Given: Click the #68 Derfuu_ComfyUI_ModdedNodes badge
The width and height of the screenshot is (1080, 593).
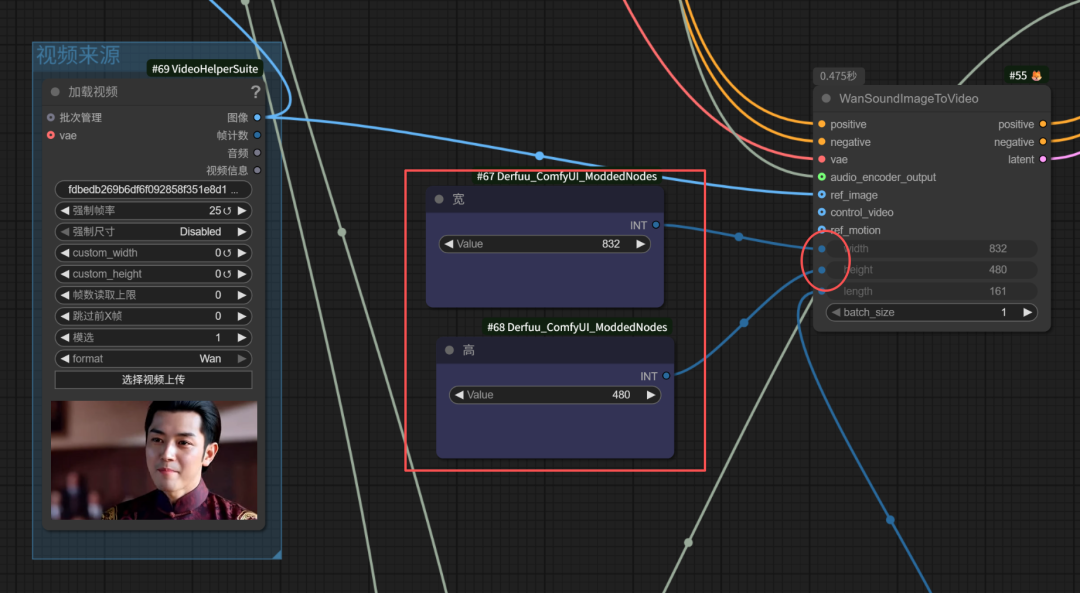Looking at the screenshot, I should point(577,327).
